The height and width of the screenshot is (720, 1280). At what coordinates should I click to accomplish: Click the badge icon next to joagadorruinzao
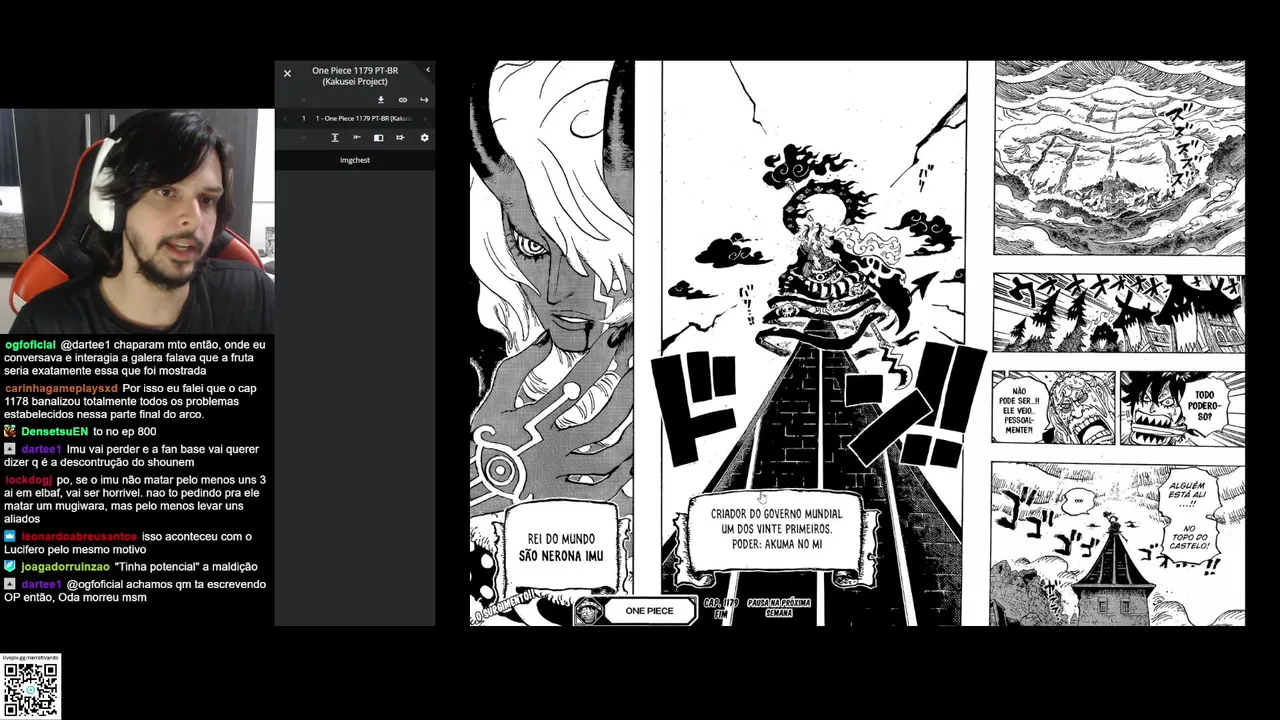10,567
